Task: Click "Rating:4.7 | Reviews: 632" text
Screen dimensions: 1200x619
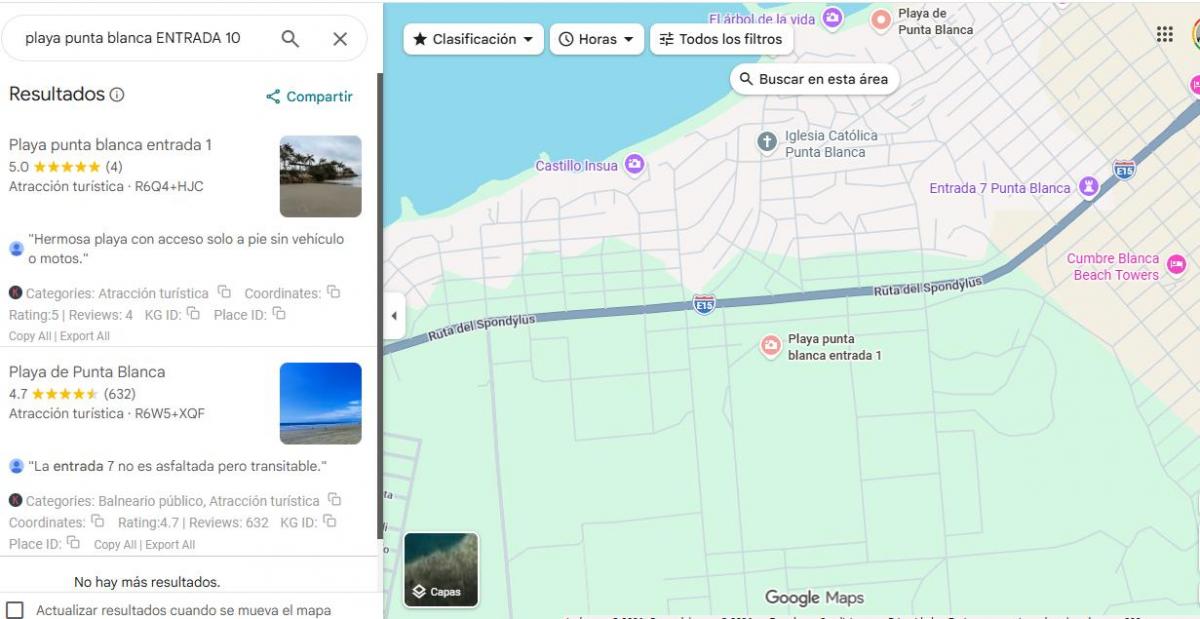Action: point(193,522)
